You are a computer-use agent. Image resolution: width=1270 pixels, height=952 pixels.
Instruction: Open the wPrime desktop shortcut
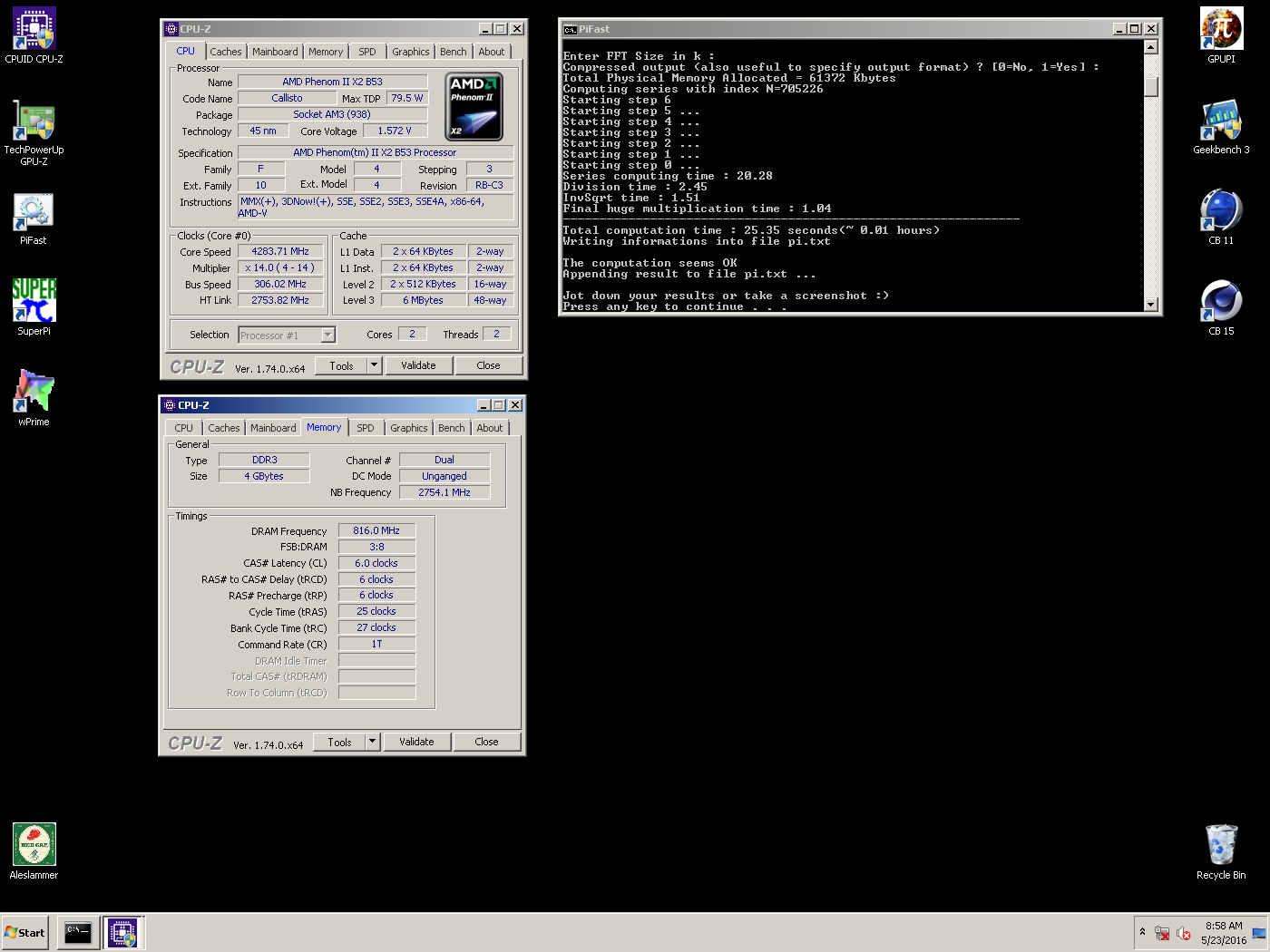pos(34,399)
